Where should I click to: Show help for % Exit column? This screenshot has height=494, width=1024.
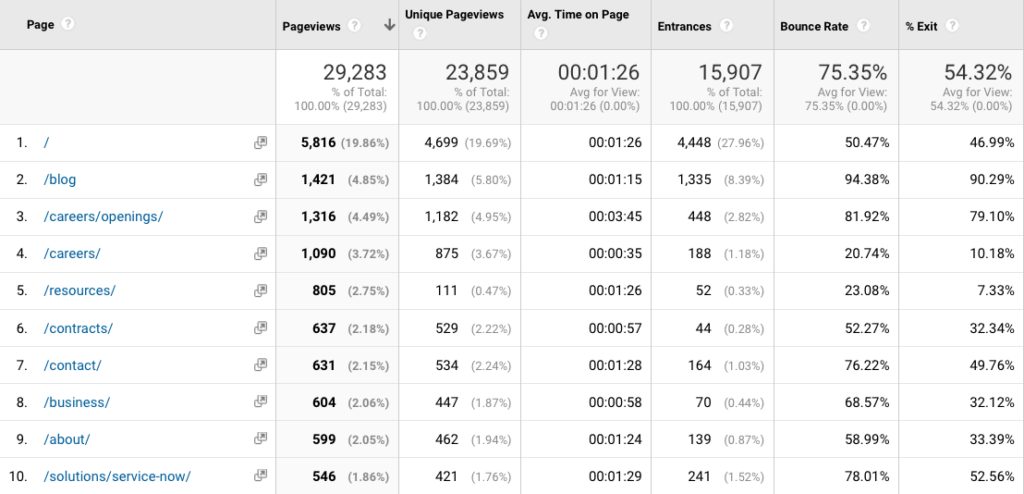click(952, 25)
